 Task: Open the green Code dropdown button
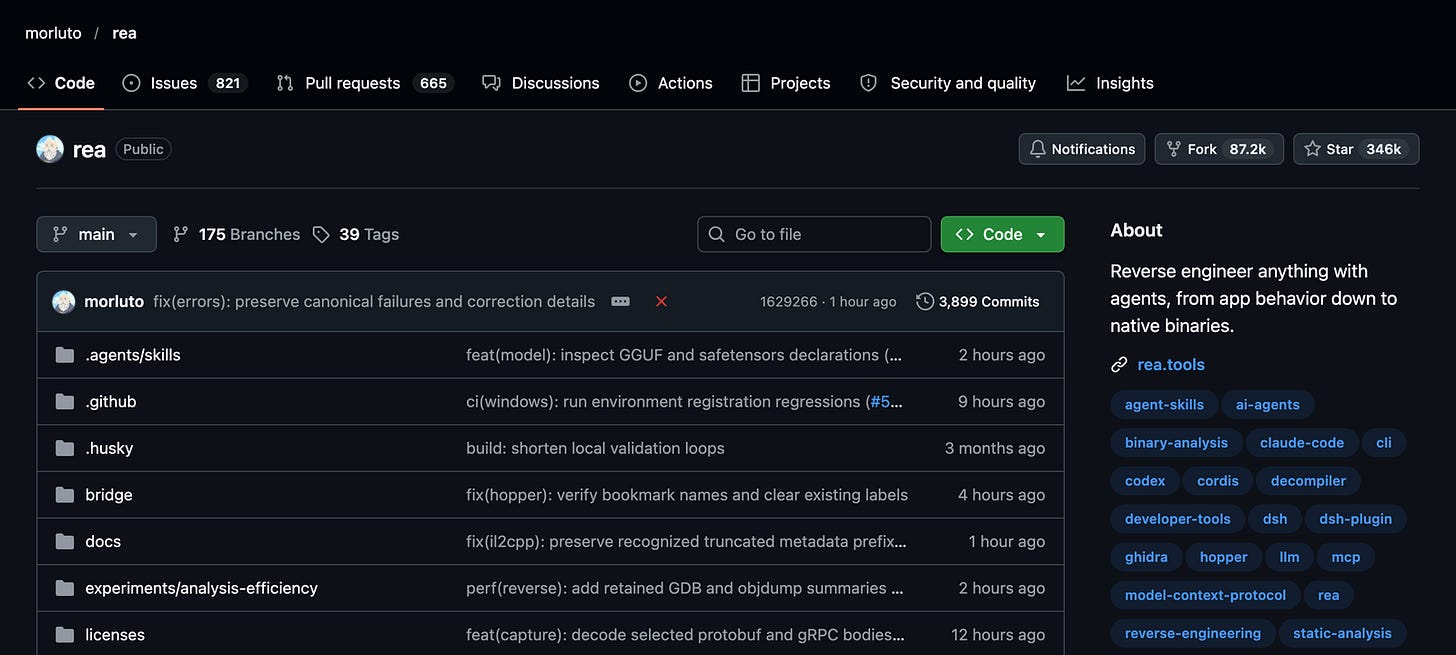click(x=1002, y=234)
